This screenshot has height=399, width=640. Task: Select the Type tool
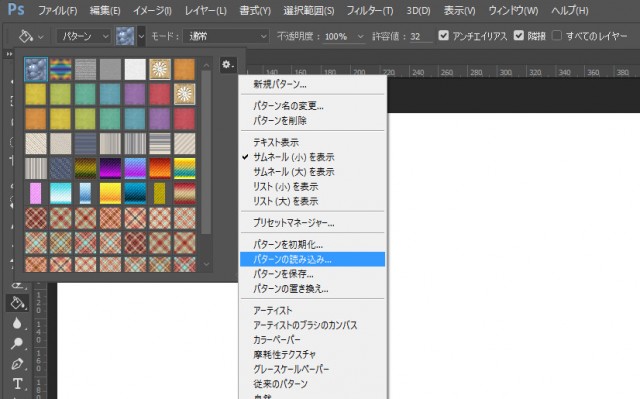point(17,383)
